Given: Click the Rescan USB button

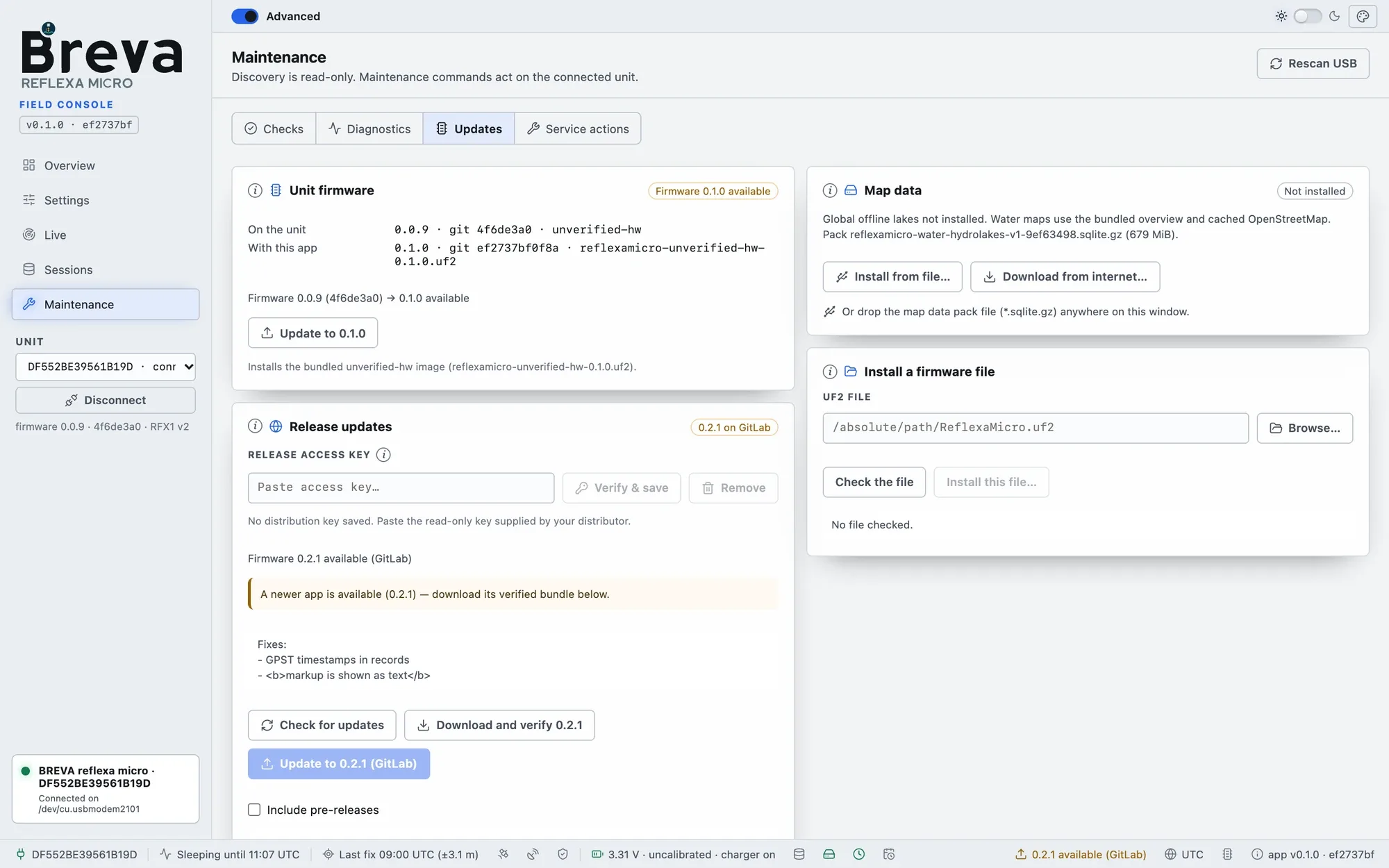Looking at the screenshot, I should pyautogui.click(x=1313, y=63).
